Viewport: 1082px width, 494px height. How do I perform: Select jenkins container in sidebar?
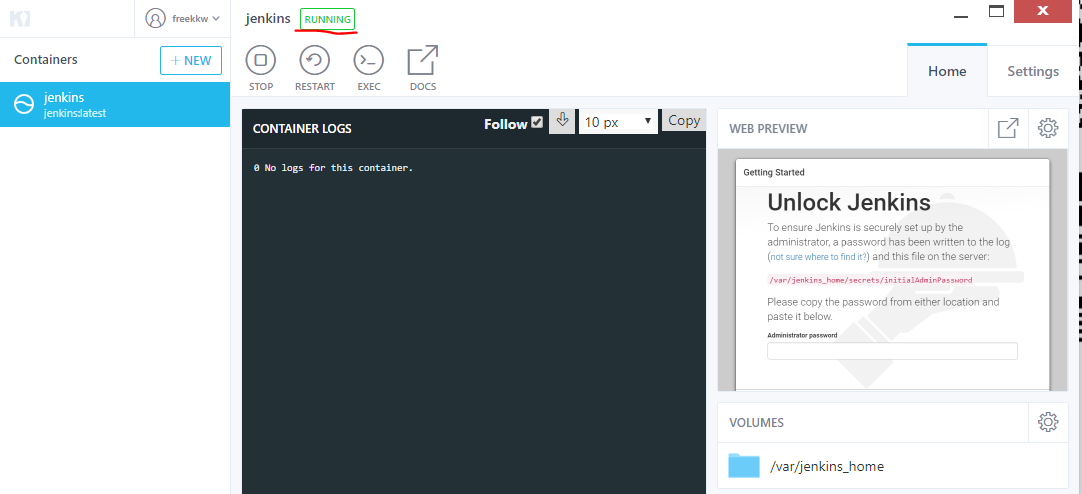point(115,104)
